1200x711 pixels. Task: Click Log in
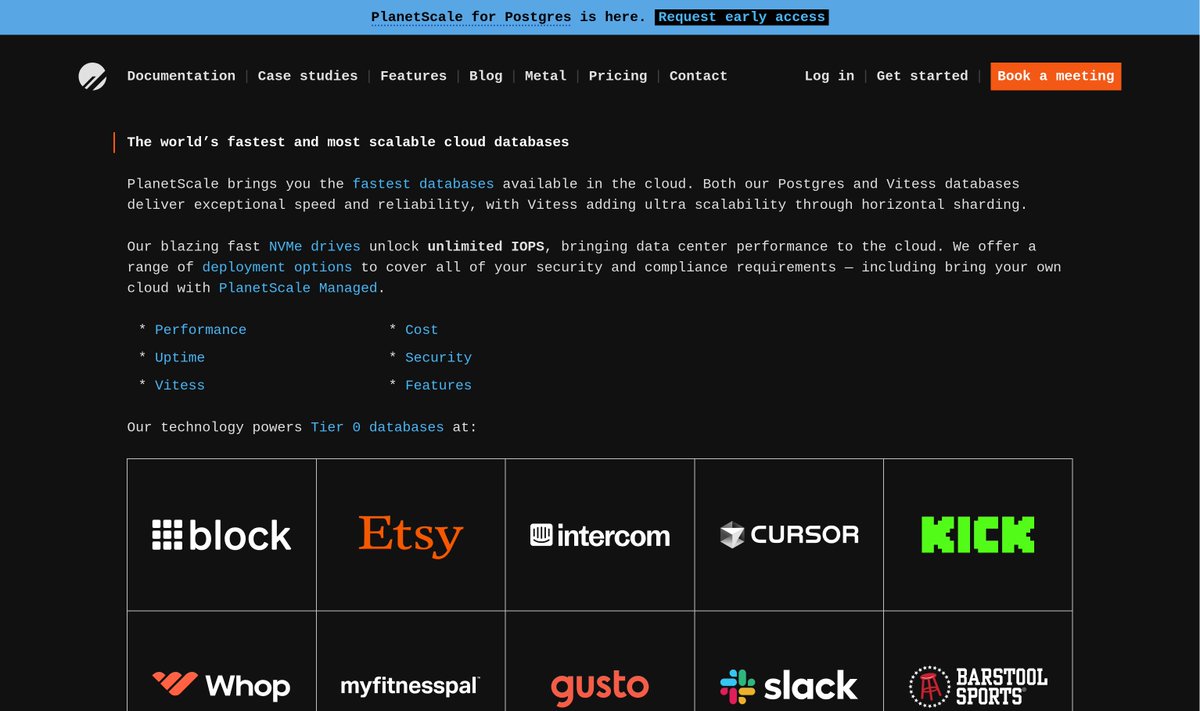pos(829,76)
